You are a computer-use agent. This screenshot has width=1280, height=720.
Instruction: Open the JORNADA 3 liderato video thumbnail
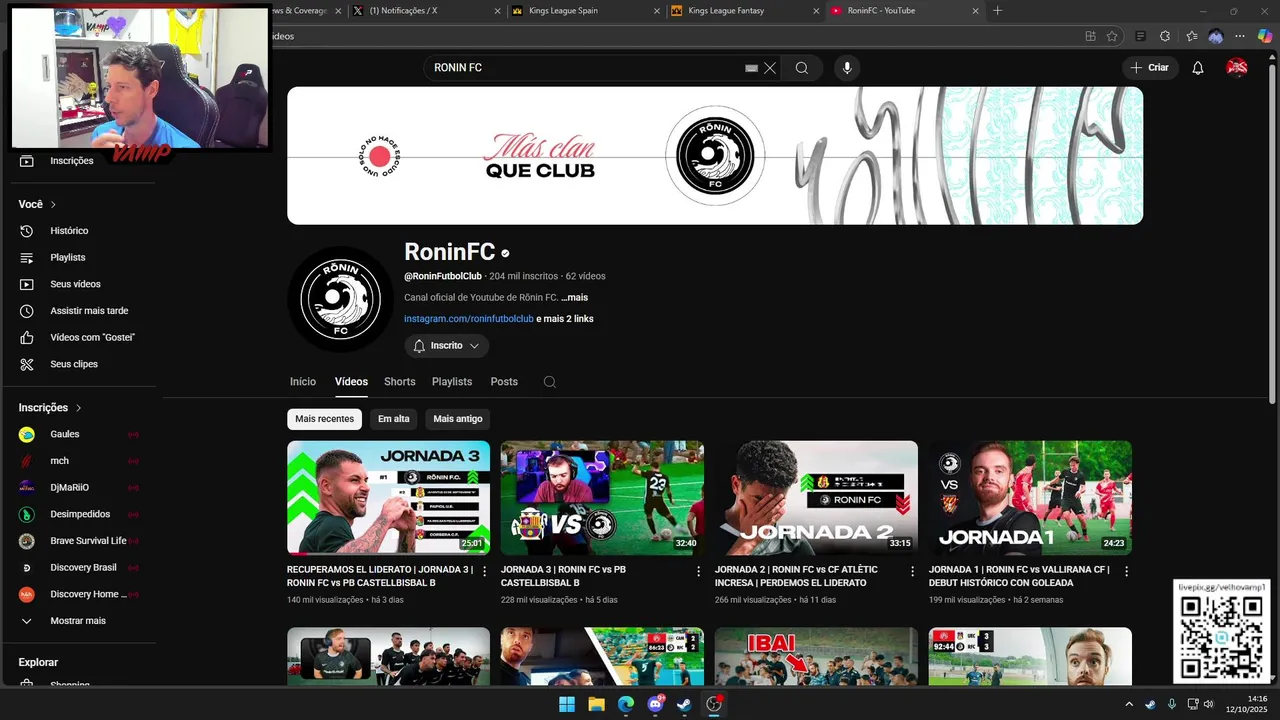(388, 498)
